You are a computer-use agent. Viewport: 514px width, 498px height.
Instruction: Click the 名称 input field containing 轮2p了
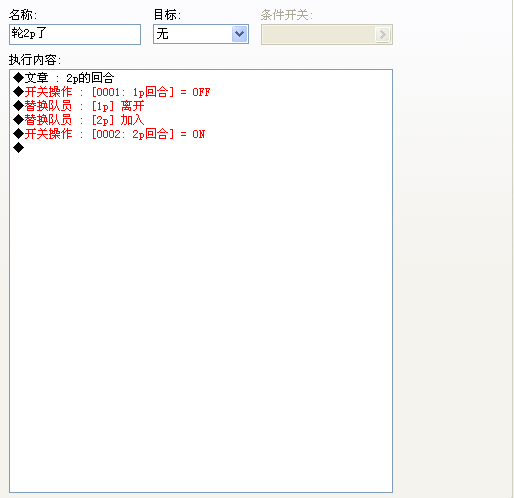coord(75,34)
